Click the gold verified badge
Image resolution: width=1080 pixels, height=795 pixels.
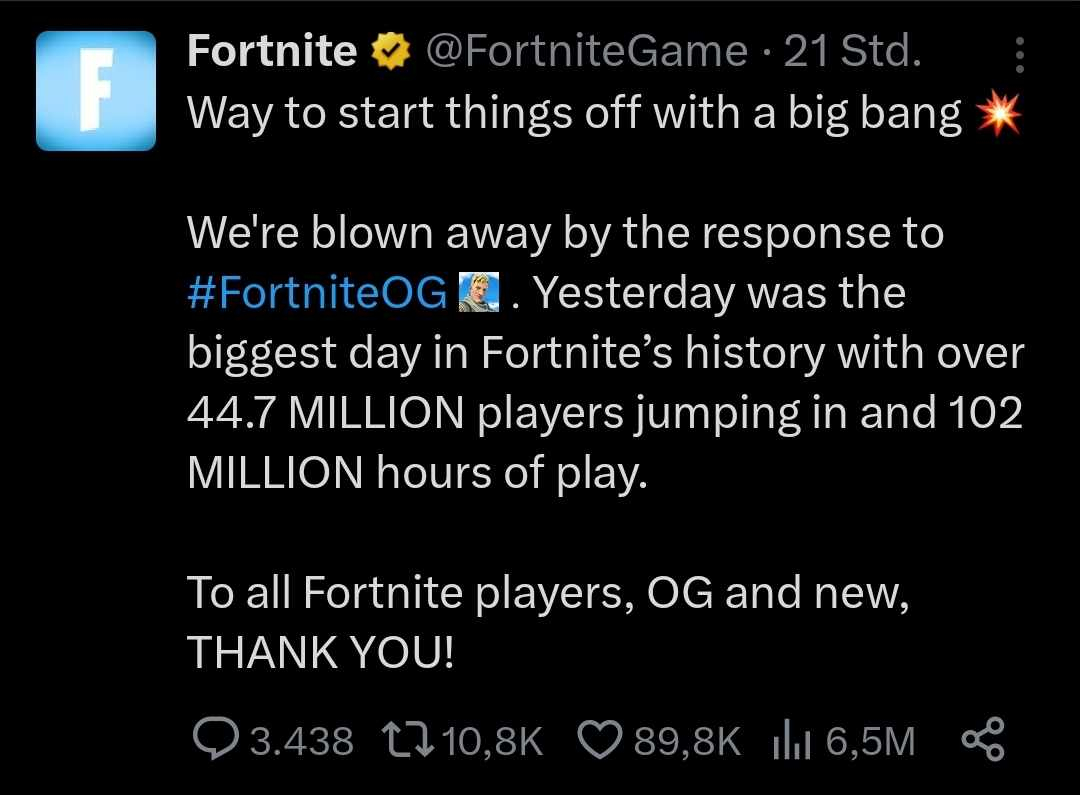pyautogui.click(x=392, y=53)
